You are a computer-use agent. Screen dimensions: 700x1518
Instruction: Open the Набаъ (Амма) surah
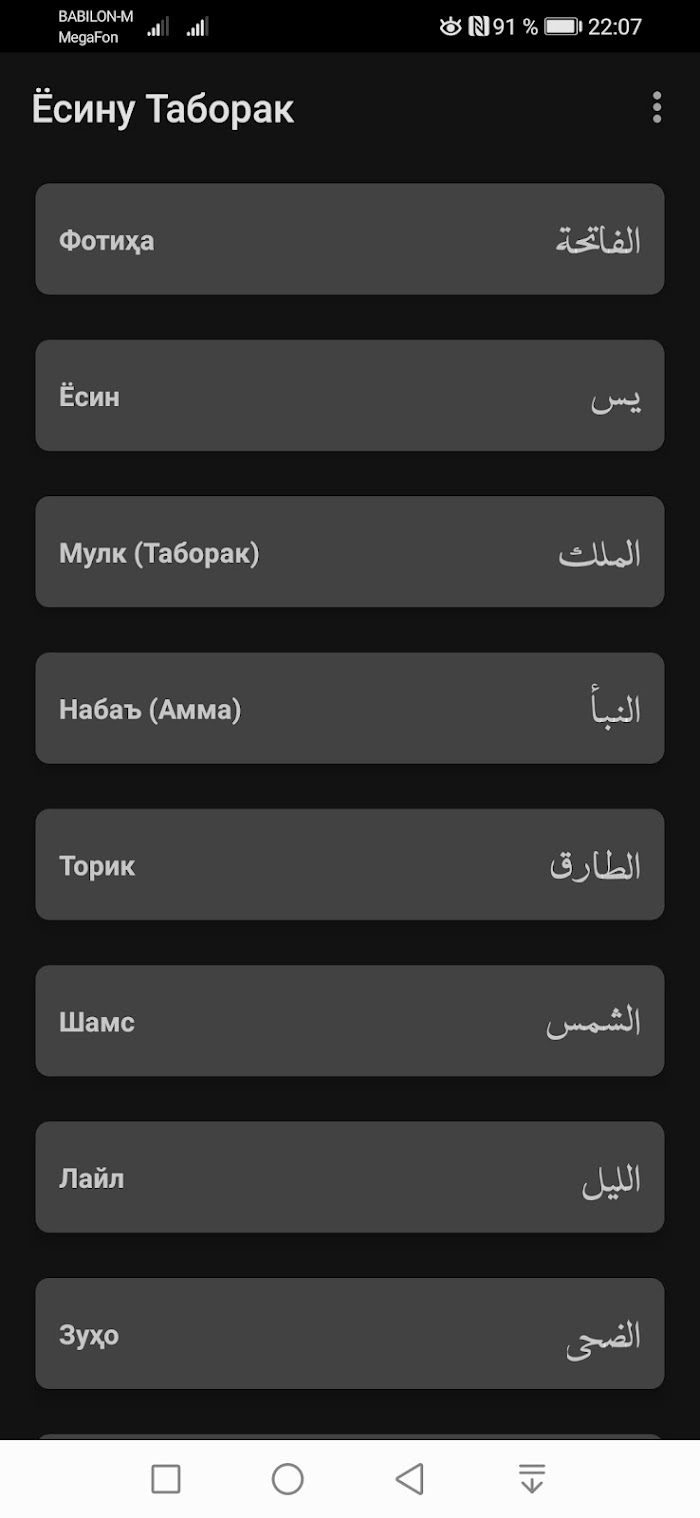click(x=350, y=708)
